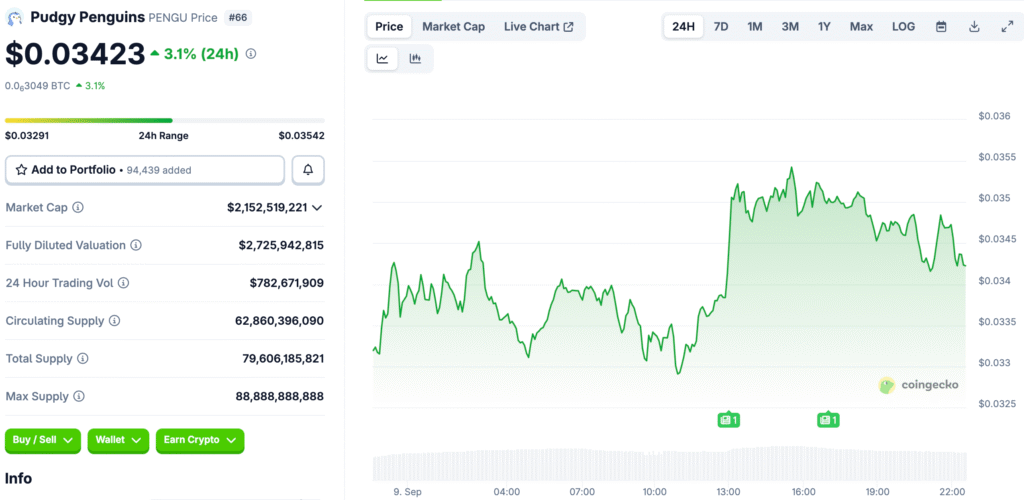Image resolution: width=1024 pixels, height=500 pixels.
Task: Click the volume bars below the chart
Action: tap(669, 463)
